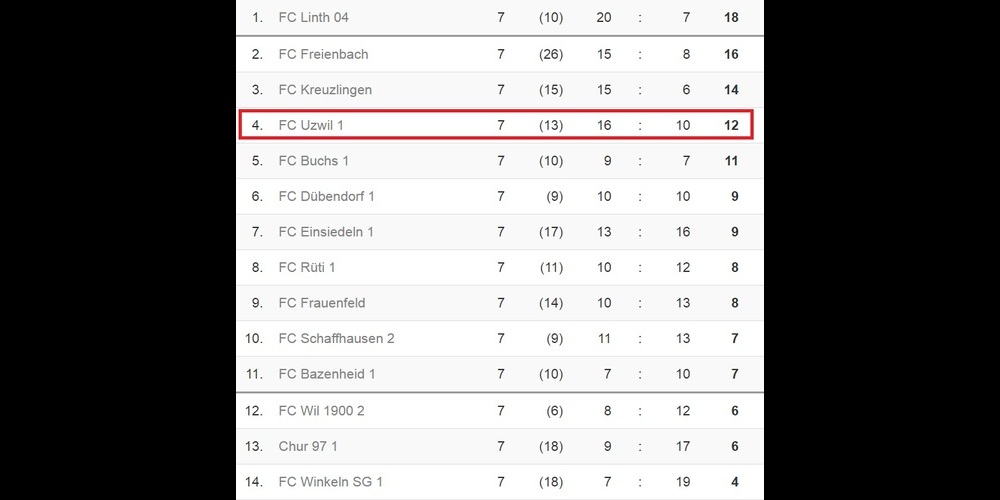Click rank number 1 in the table
Screen dimensions: 1000x500
[257, 18]
